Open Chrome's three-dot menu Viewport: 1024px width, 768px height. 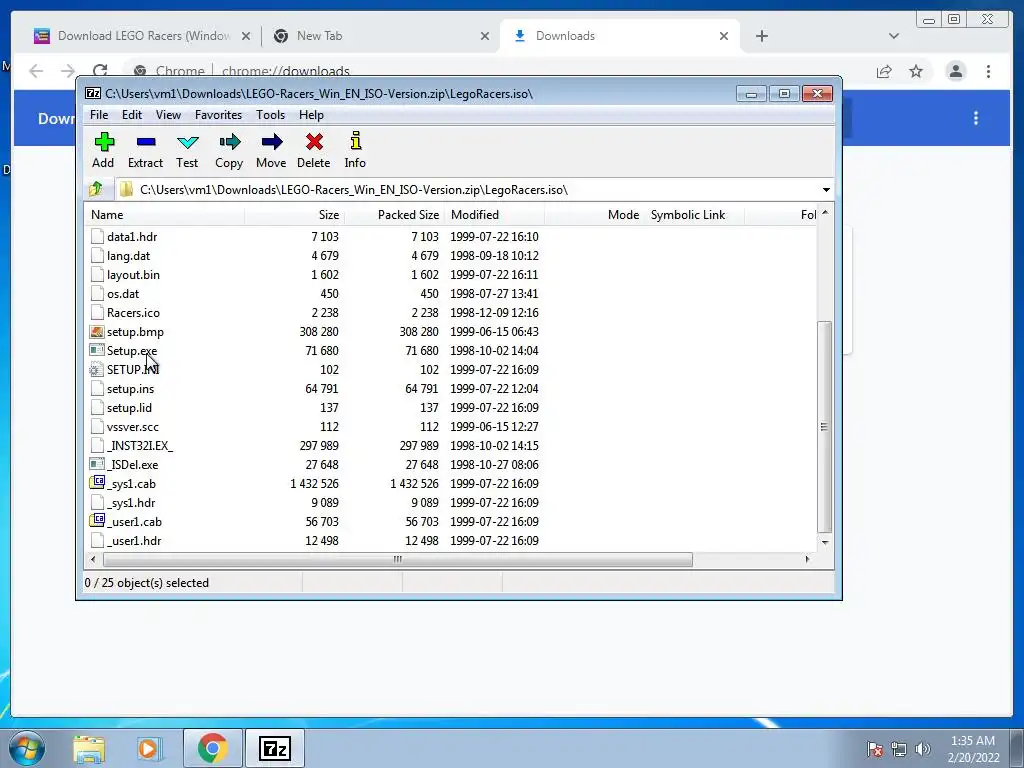coord(988,71)
